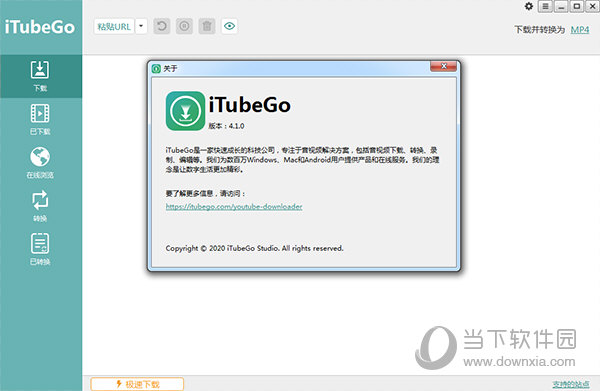Click the 极速下载 turbo download button
The height and width of the screenshot is (391, 600).
(x=137, y=384)
